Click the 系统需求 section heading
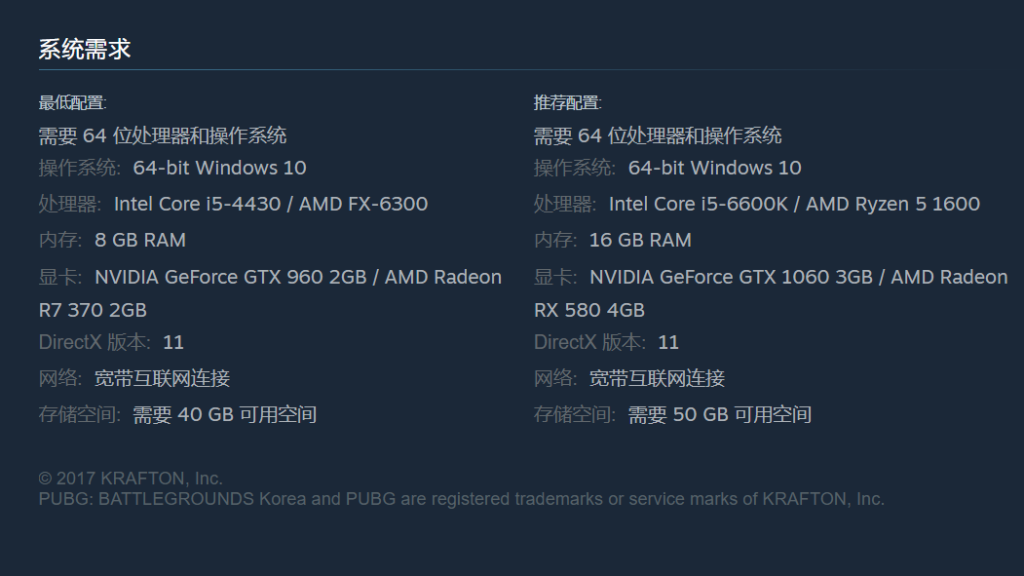This screenshot has height=576, width=1024. click(85, 50)
